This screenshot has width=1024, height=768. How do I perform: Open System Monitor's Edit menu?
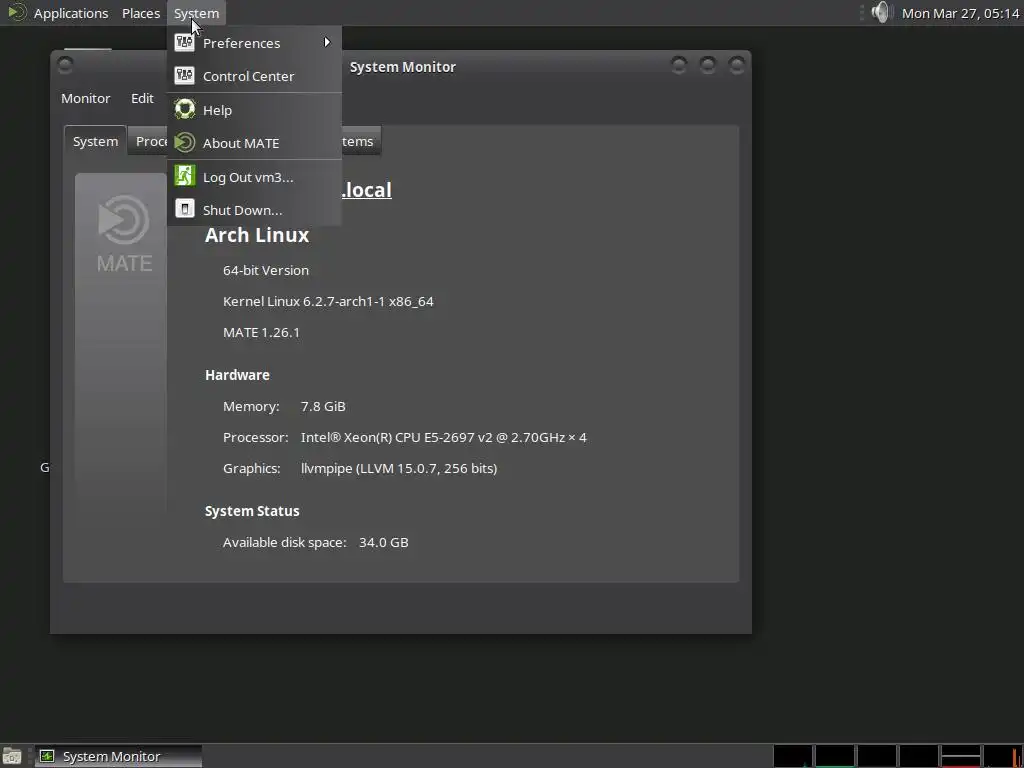[x=142, y=98]
